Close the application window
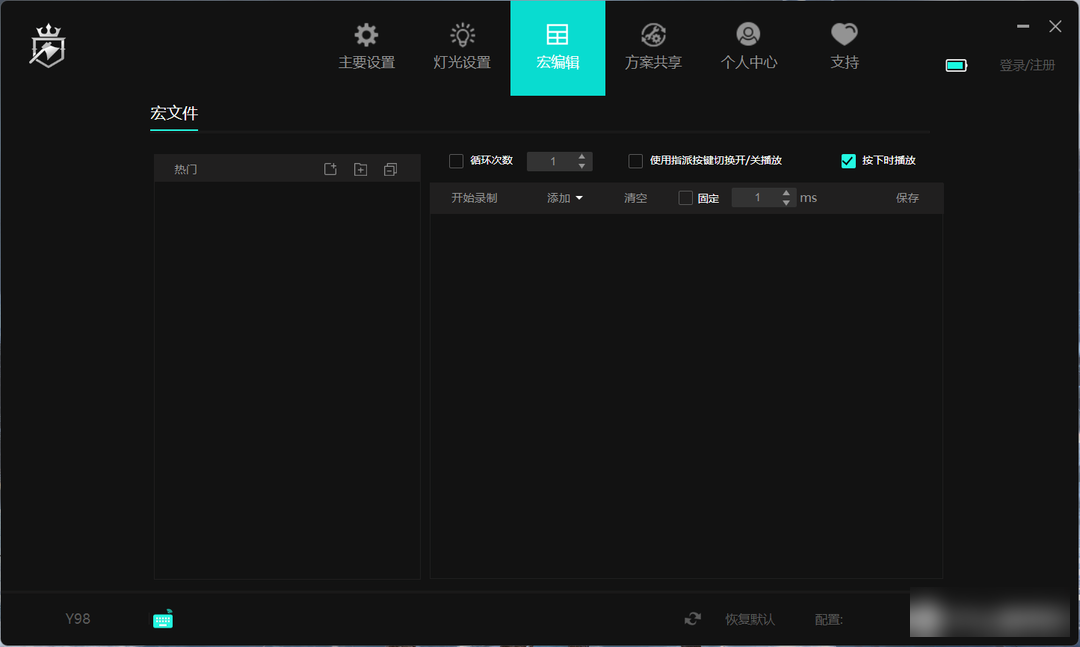Viewport: 1080px width, 647px height. coord(1055,26)
